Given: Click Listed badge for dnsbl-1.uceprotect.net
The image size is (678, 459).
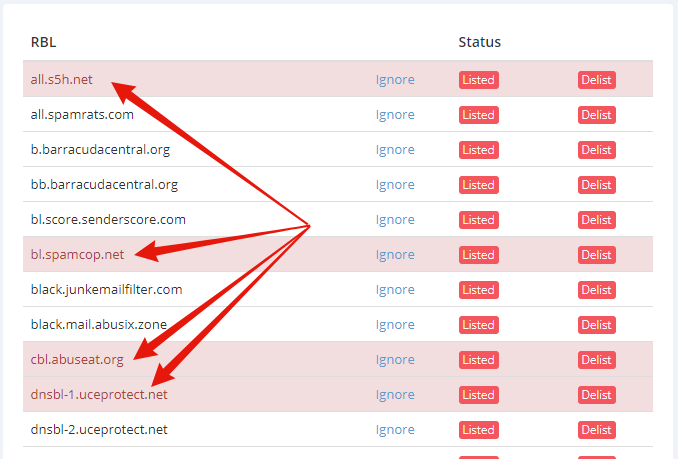Looking at the screenshot, I should pyautogui.click(x=479, y=395).
